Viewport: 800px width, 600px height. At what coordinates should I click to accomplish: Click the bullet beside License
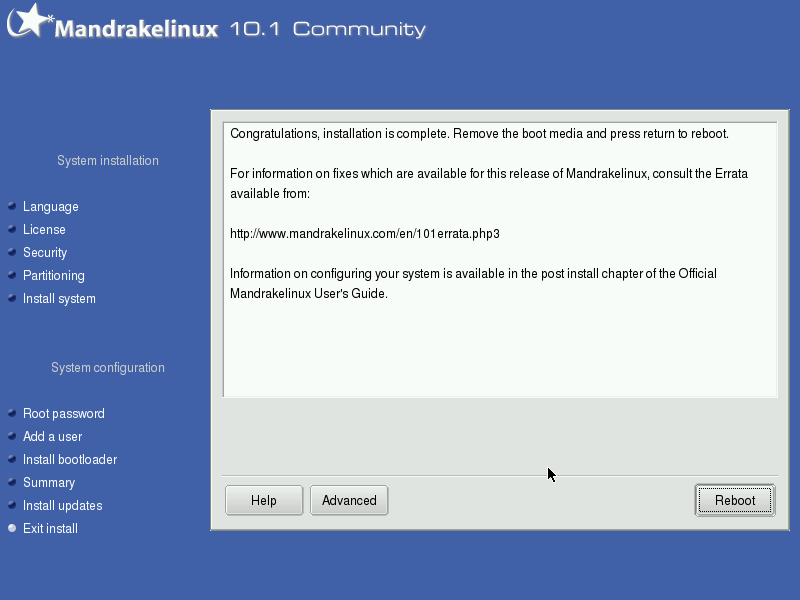(x=12, y=229)
